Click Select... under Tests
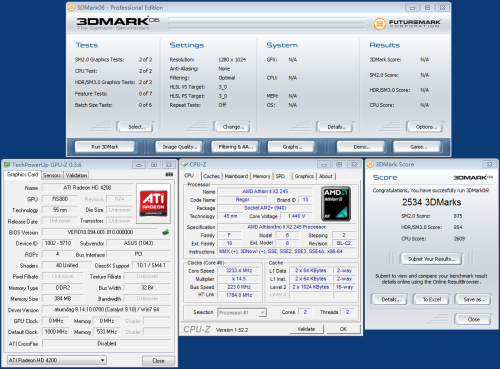 pyautogui.click(x=135, y=127)
